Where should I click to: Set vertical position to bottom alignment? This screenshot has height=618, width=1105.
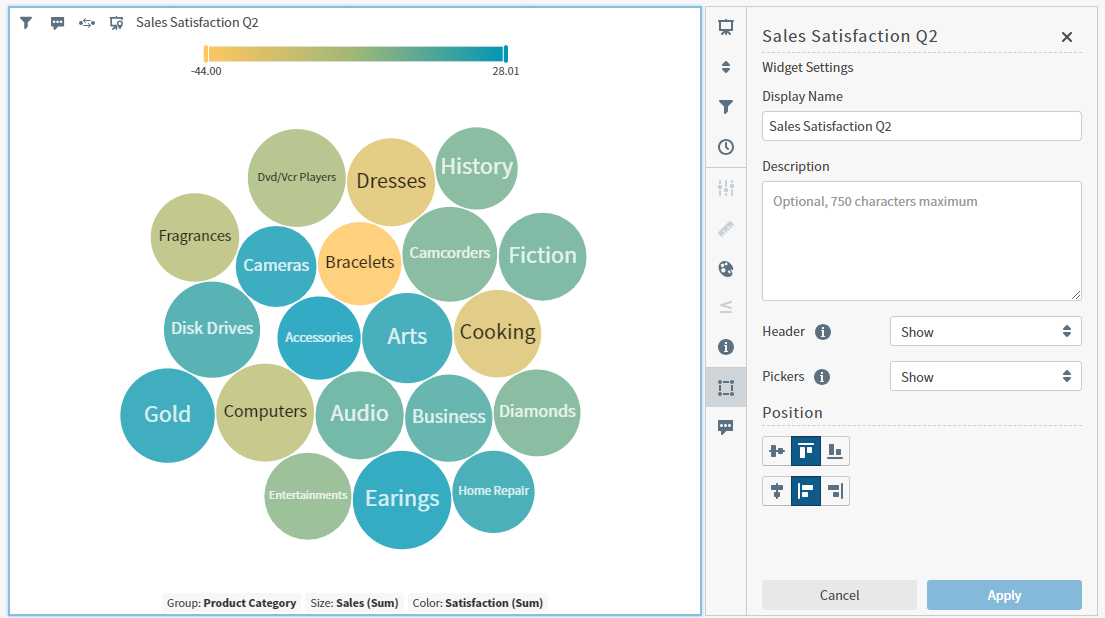point(834,451)
